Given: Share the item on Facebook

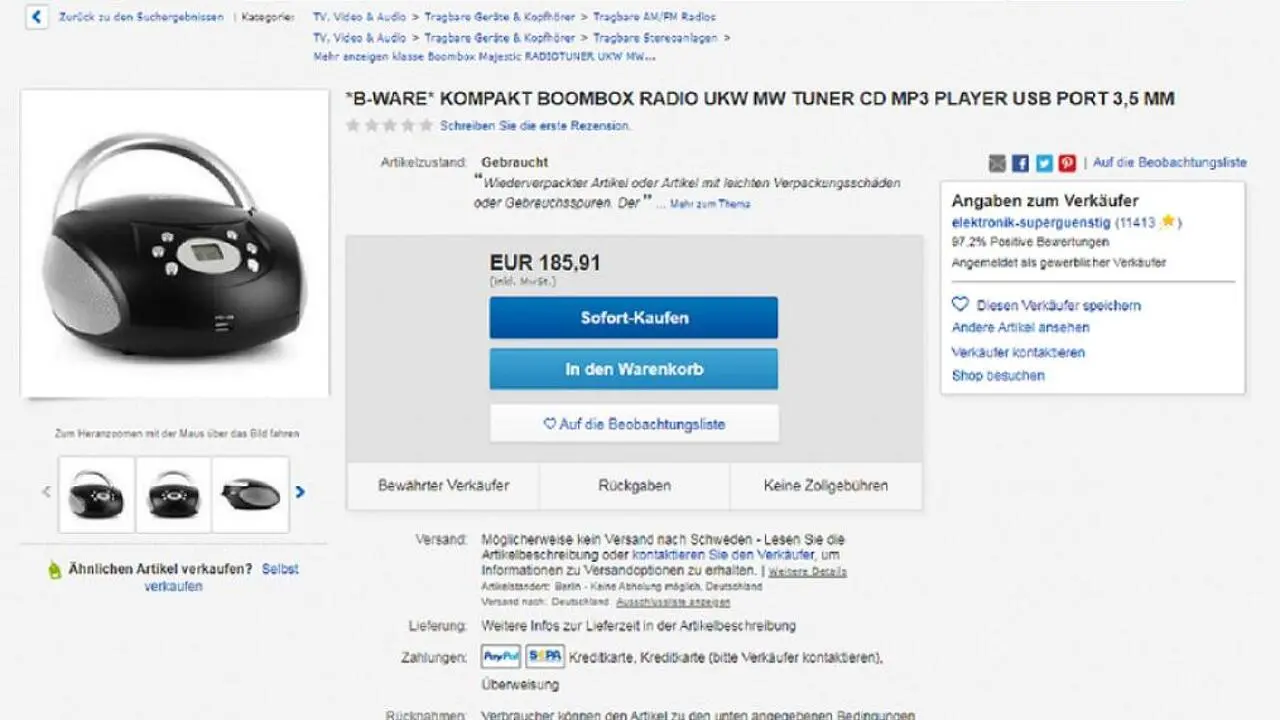Looking at the screenshot, I should click(1020, 163).
